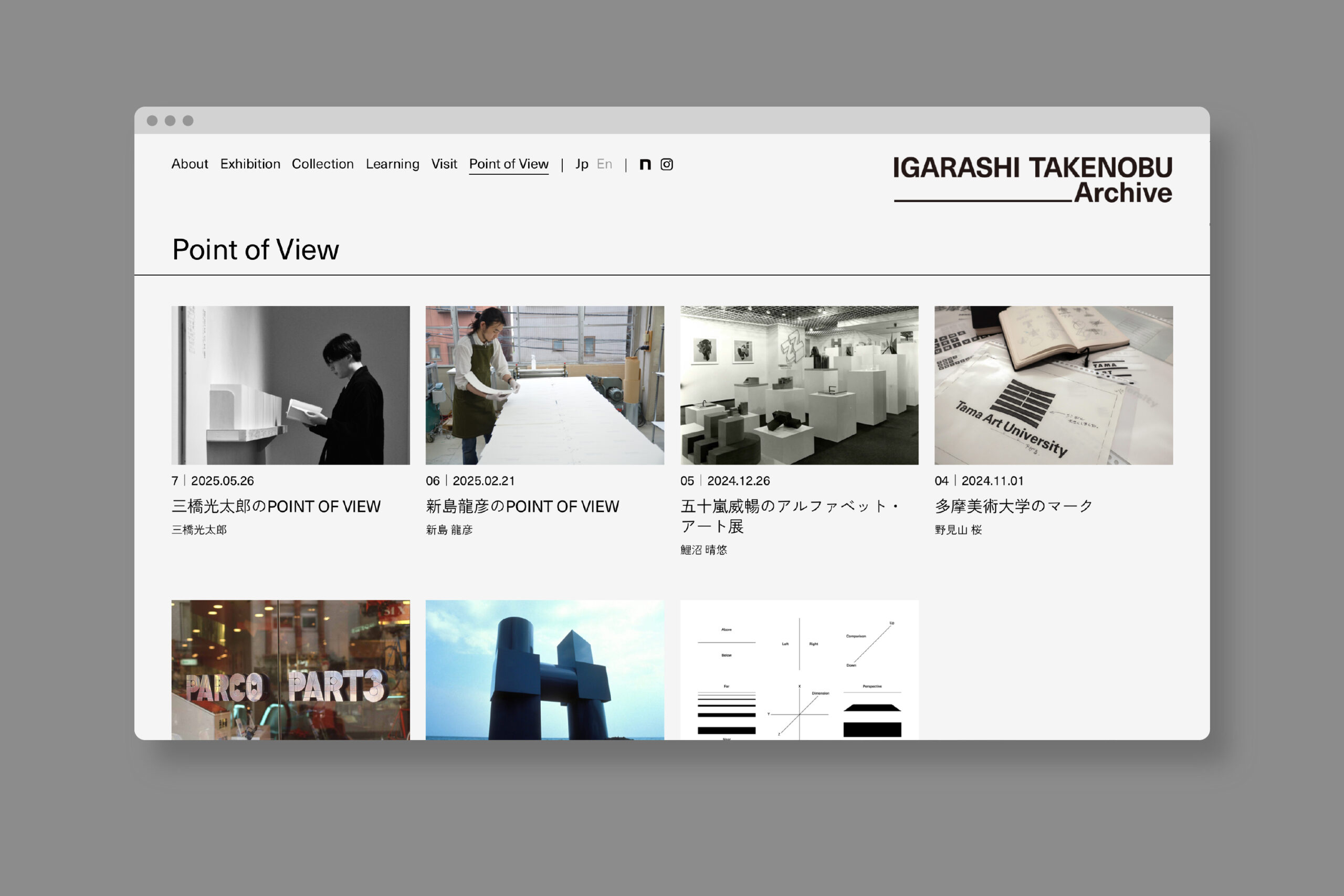This screenshot has width=1344, height=896.
Task: Open the line diagrams thumbnail
Action: 800,670
